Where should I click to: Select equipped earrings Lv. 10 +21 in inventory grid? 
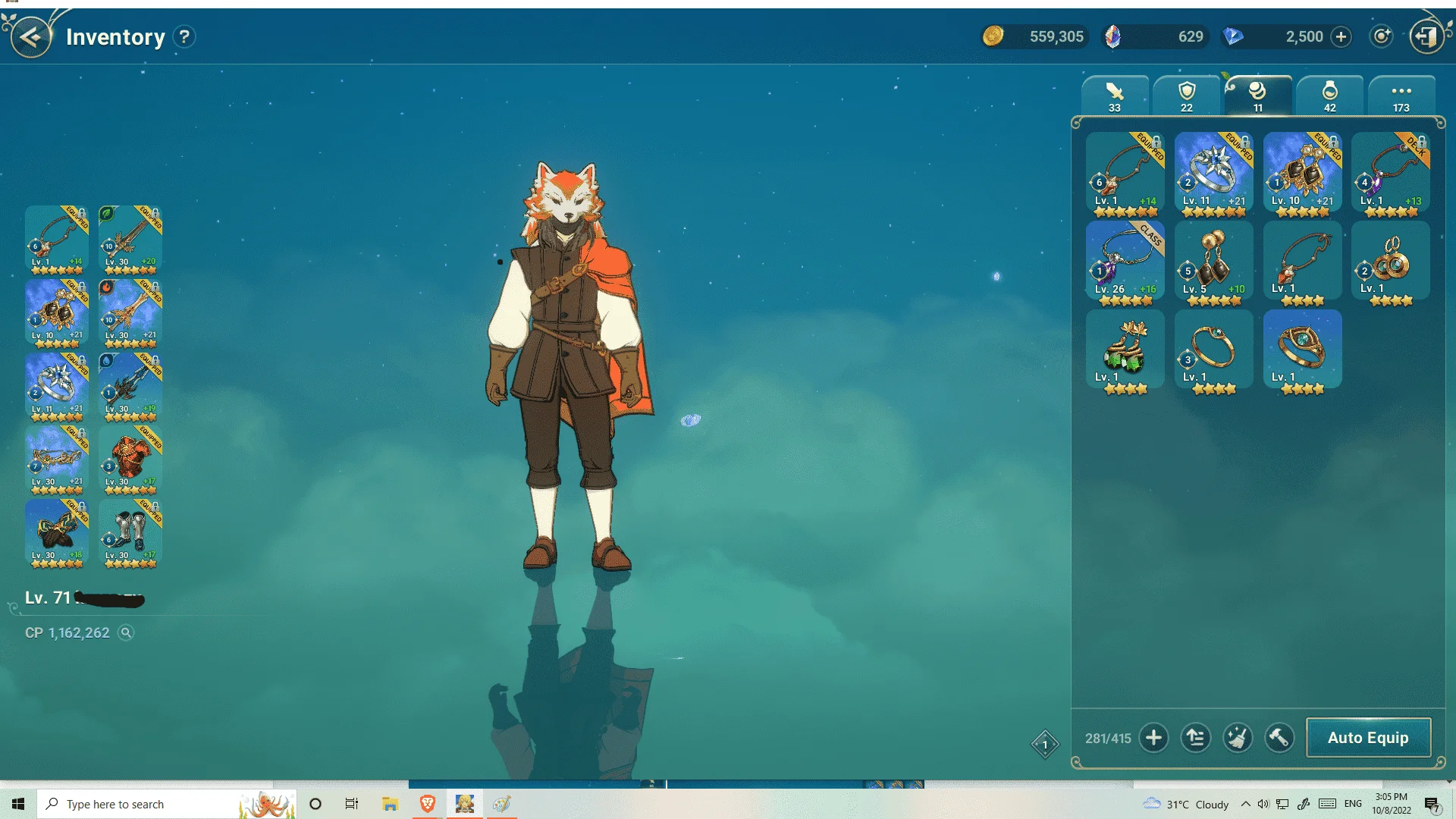1303,174
